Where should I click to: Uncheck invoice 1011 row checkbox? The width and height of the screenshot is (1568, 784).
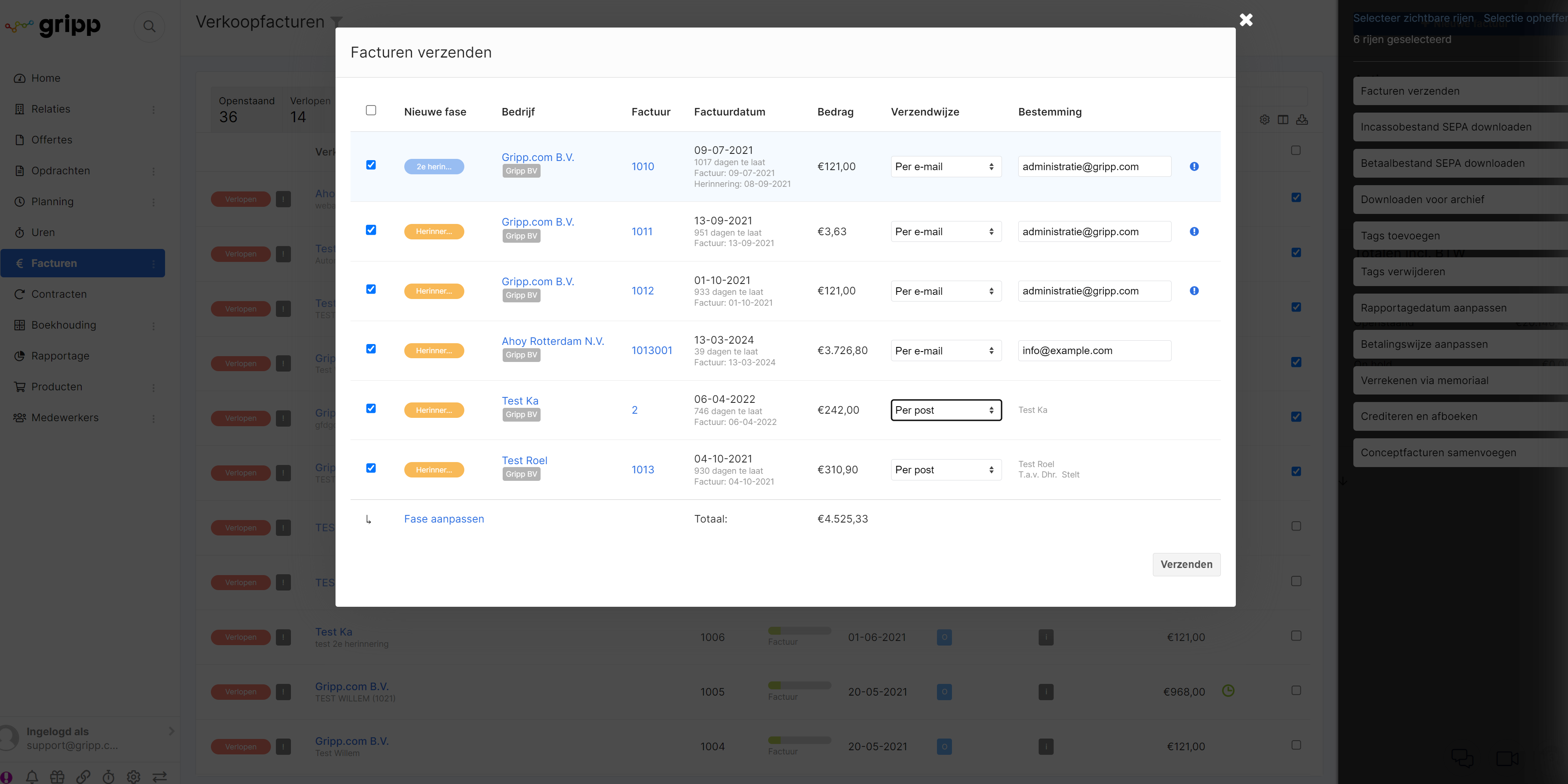371,230
